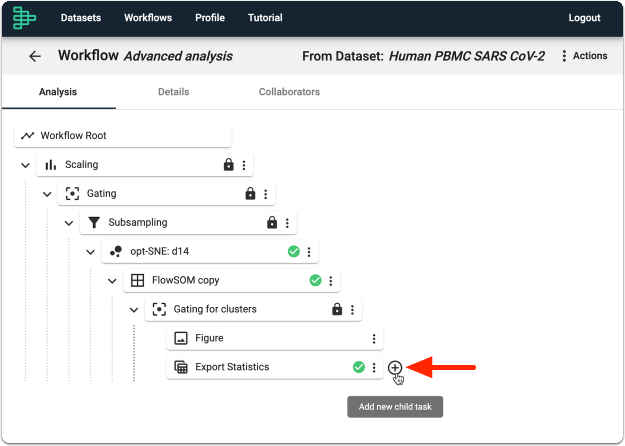The width and height of the screenshot is (625, 446).
Task: Select the Scaling task label
Action: pyautogui.click(x=82, y=165)
